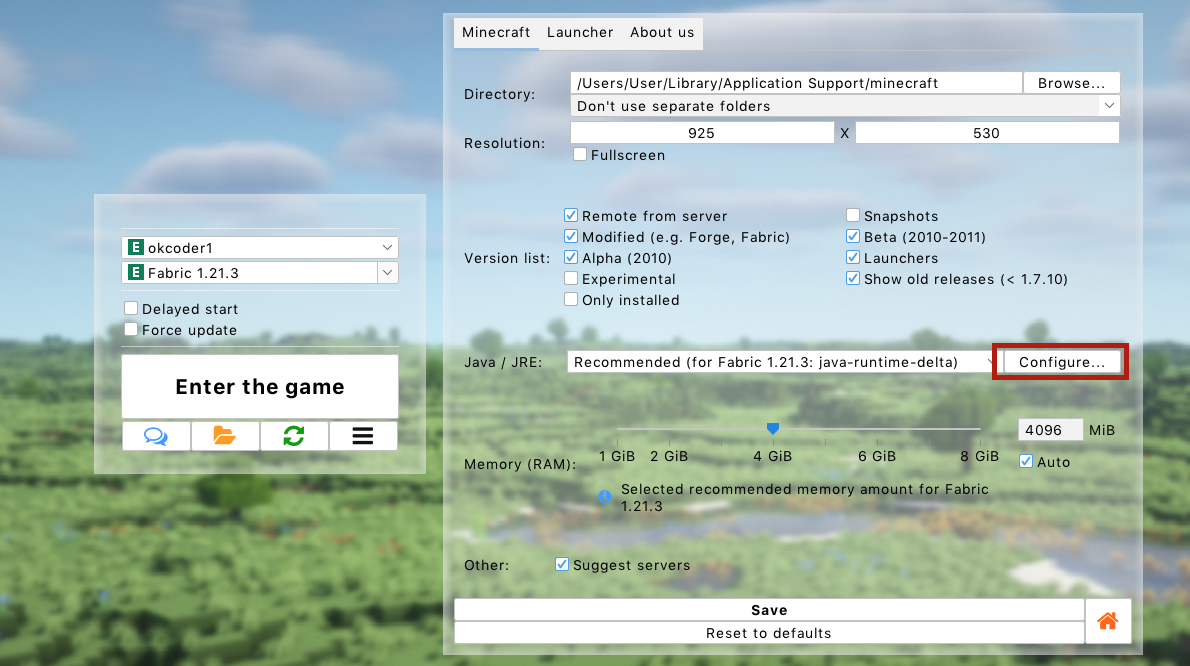Click the green refresh icon button
Viewport: 1190px width, 666px height.
tap(294, 436)
